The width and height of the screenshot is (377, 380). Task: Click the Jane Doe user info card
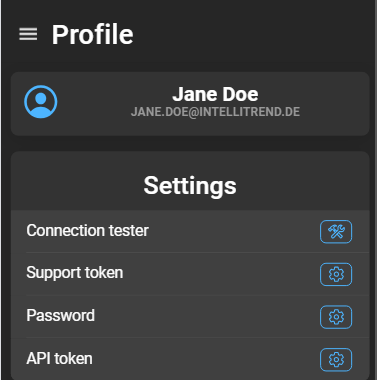coord(190,104)
